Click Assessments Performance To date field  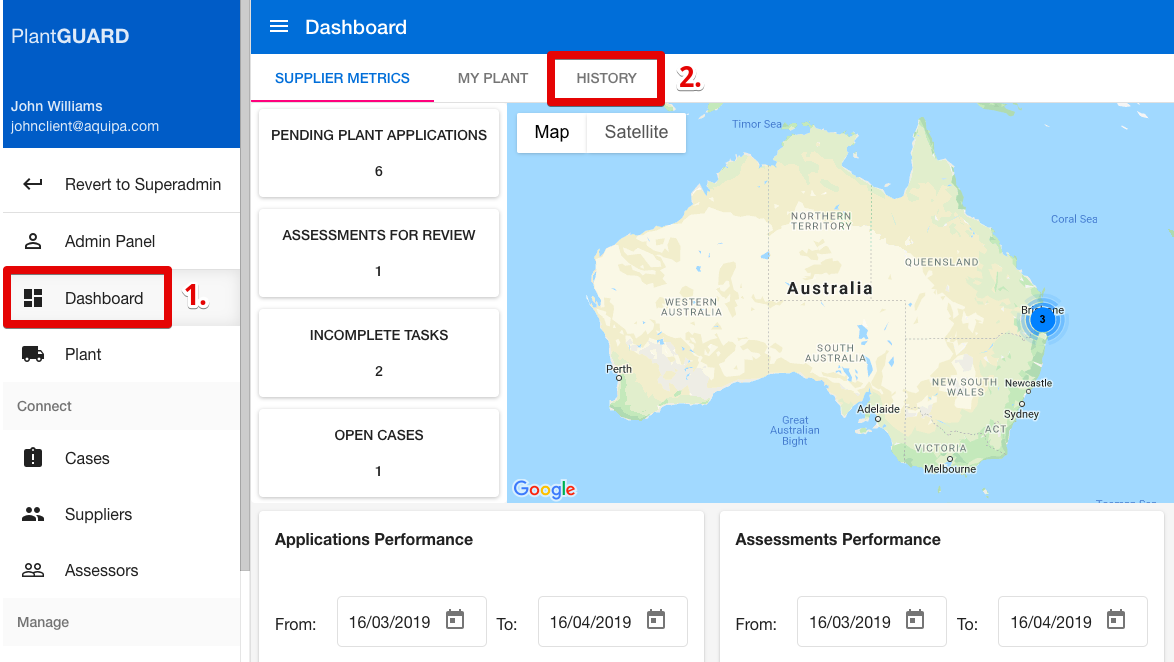point(1072,622)
